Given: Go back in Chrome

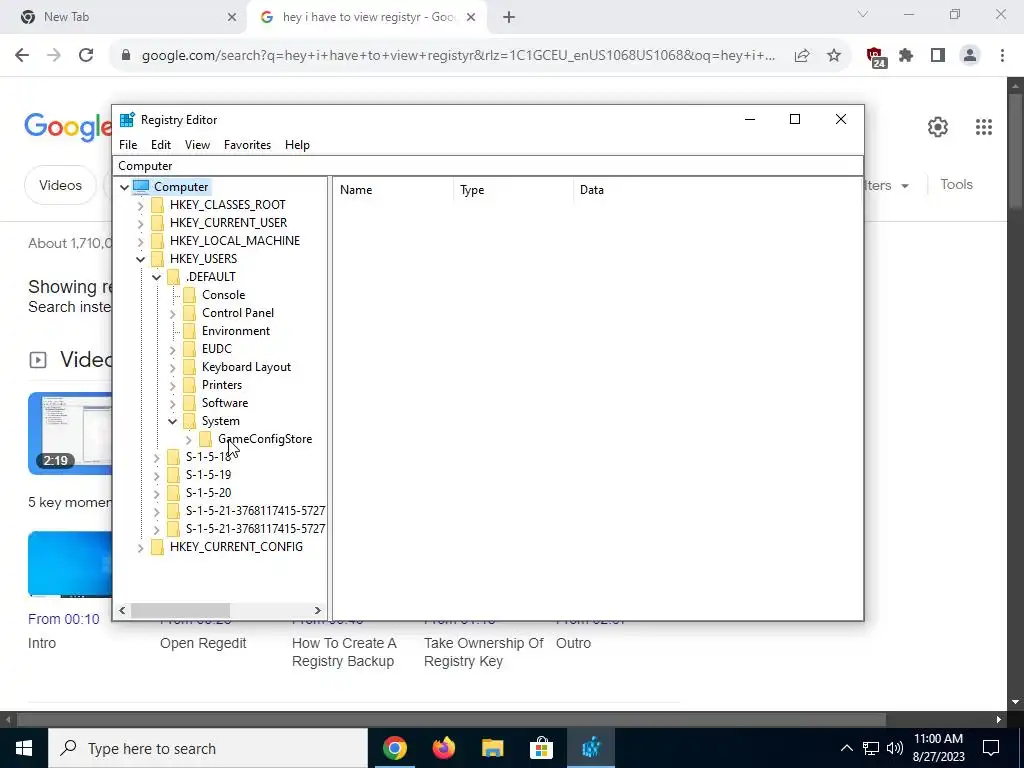Looking at the screenshot, I should point(22,56).
